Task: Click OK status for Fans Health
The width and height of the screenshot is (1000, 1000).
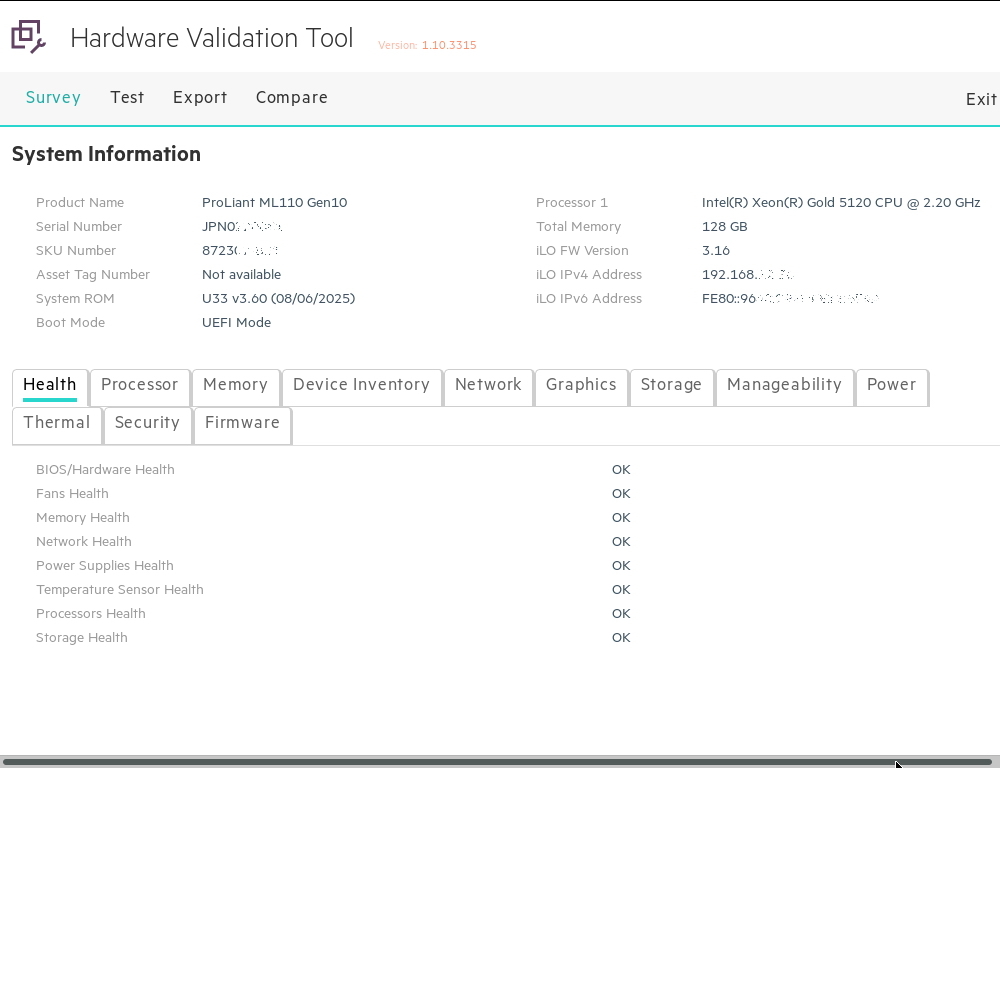Action: (x=621, y=494)
